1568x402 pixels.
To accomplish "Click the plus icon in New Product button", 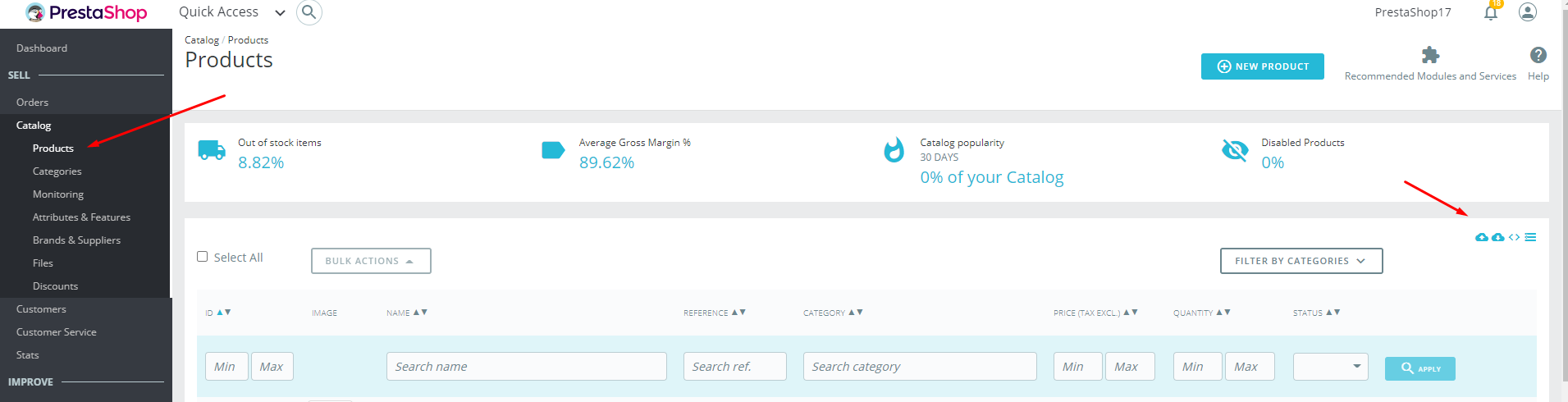I will tap(1223, 66).
